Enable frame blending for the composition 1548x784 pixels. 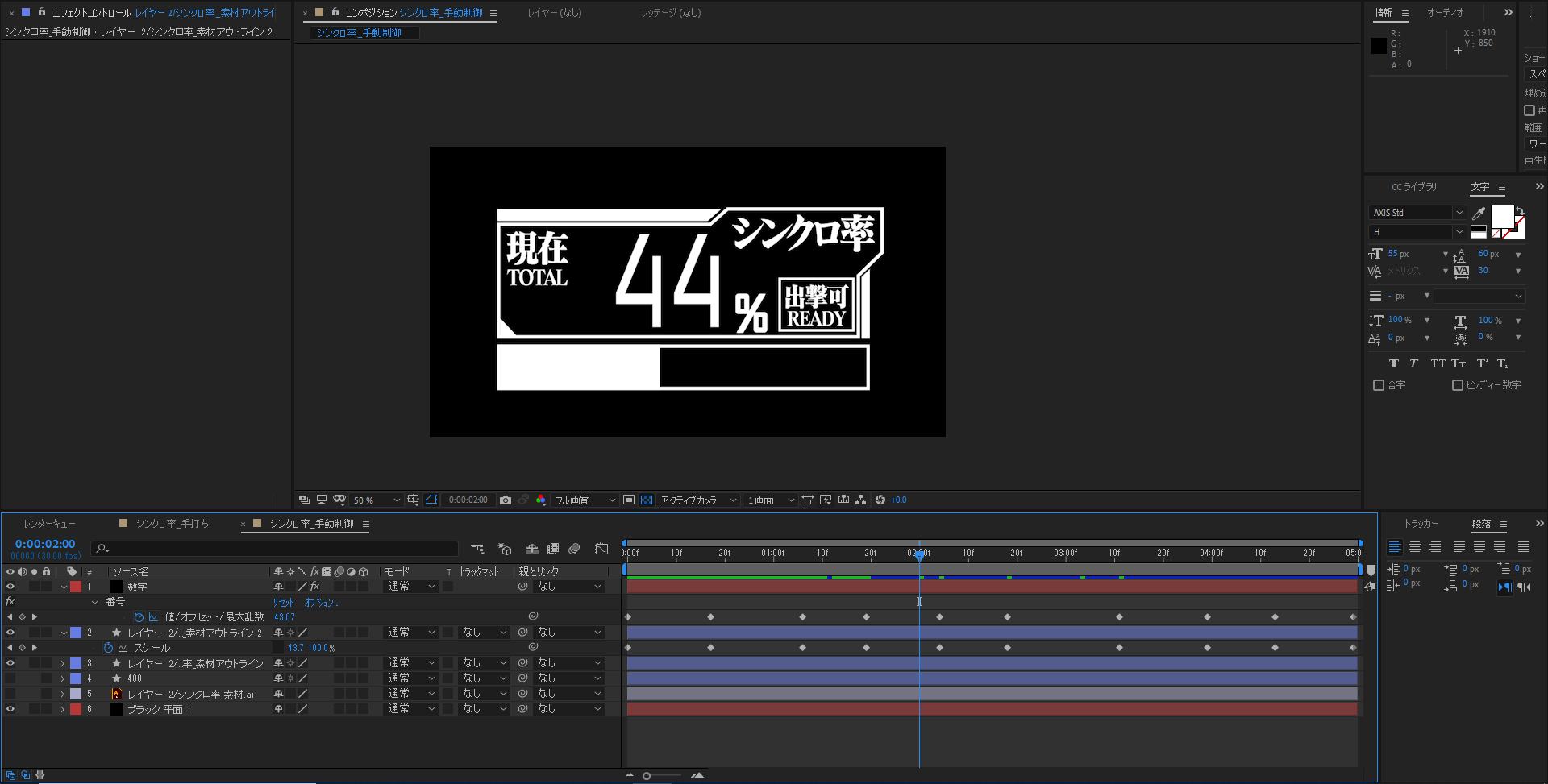point(553,549)
